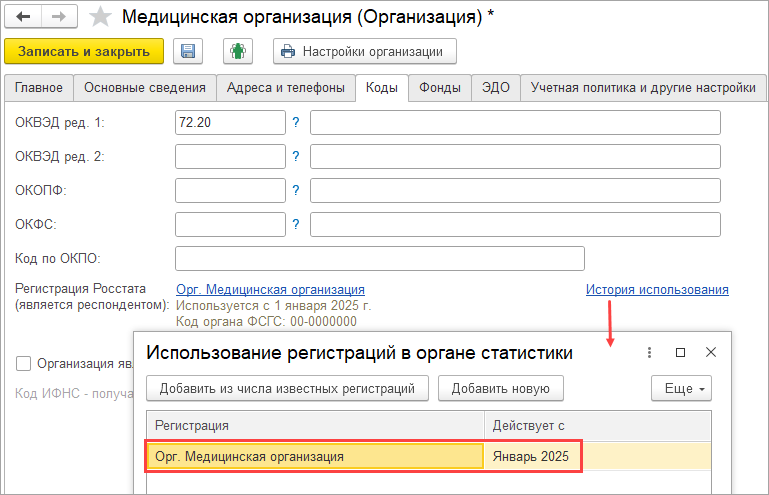The image size is (769, 495).
Task: Click the ОКВЭД ред. 1 description field
Action: [515, 122]
